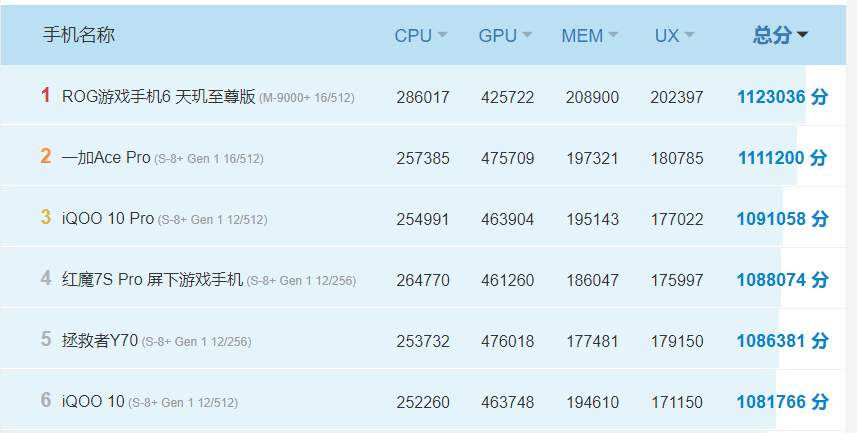The image size is (857, 433).
Task: Select CPU score 286017
Action: click(x=423, y=97)
